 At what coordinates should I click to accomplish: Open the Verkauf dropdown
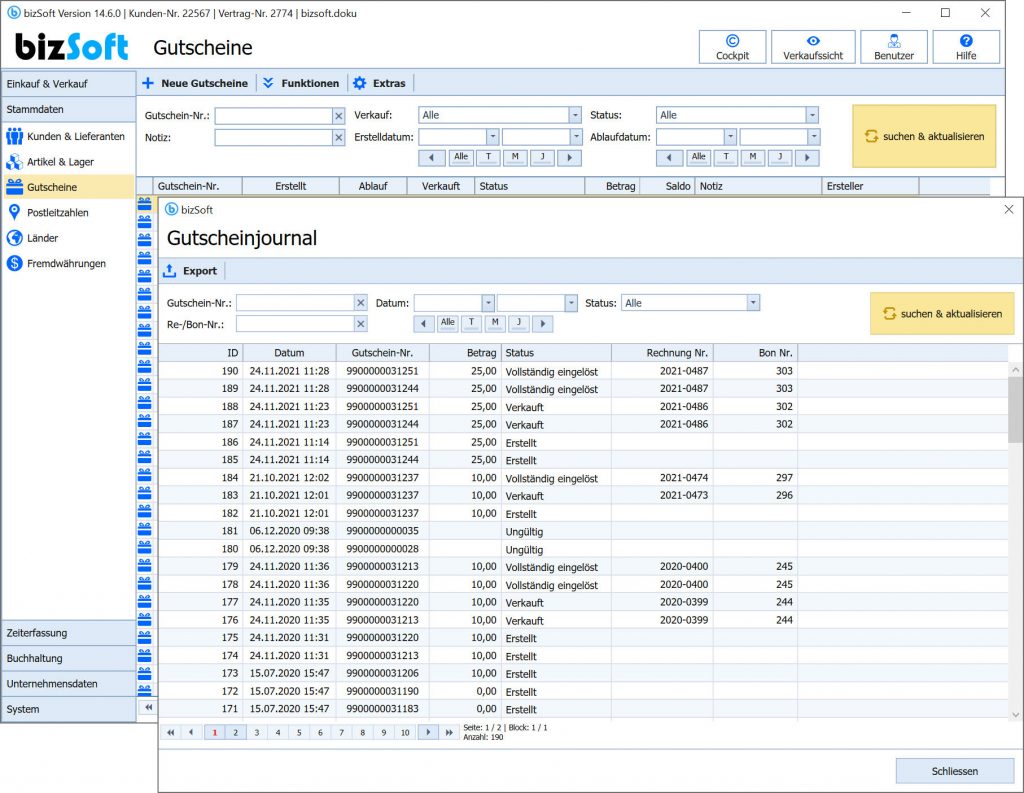pyautogui.click(x=575, y=115)
